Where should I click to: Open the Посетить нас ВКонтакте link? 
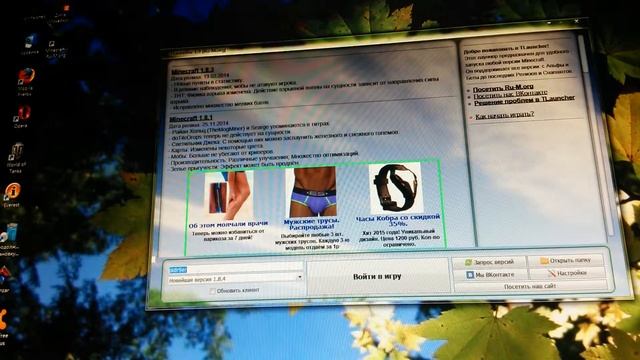510,95
